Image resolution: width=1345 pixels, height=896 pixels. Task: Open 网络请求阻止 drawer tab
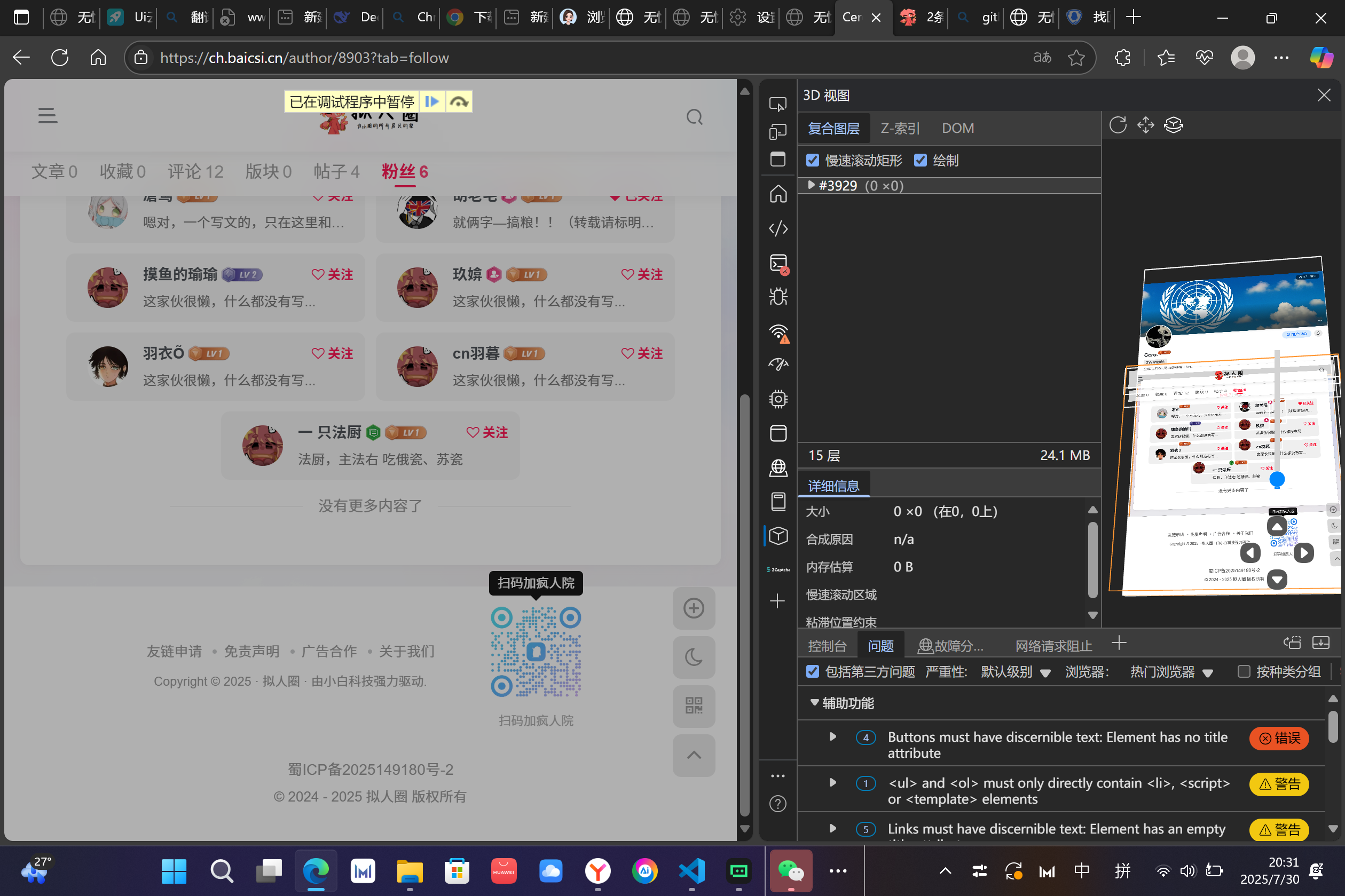[1053, 646]
